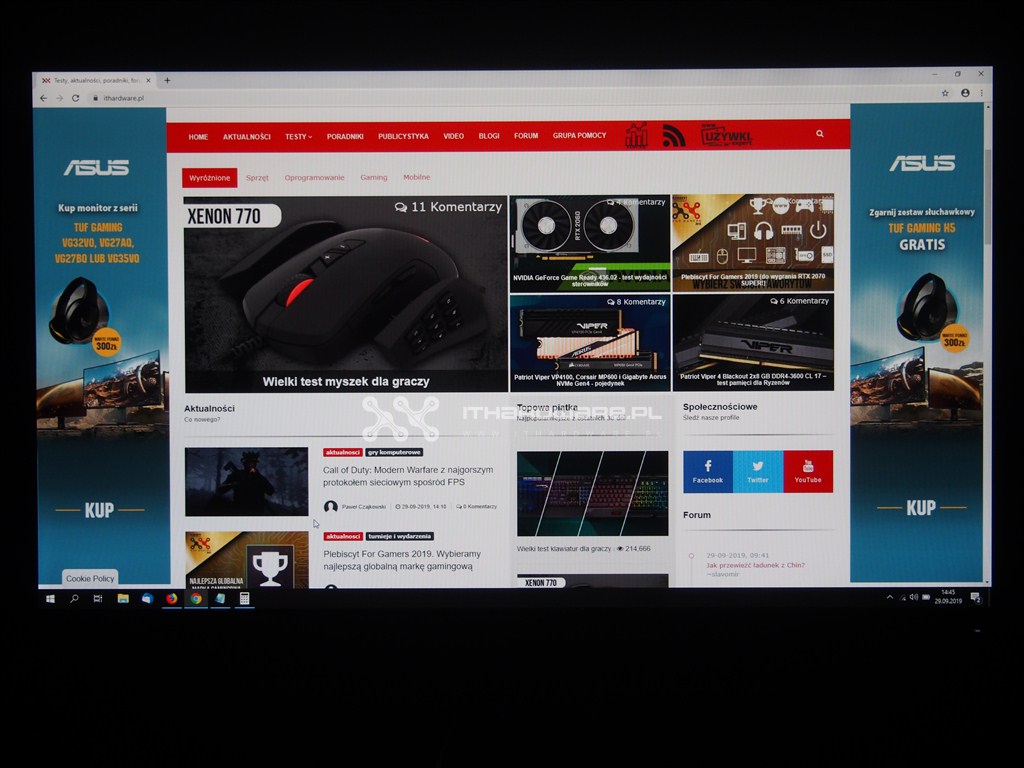Click the turnieje i wydarzenia tag
This screenshot has height=768, width=1024.
[x=399, y=536]
